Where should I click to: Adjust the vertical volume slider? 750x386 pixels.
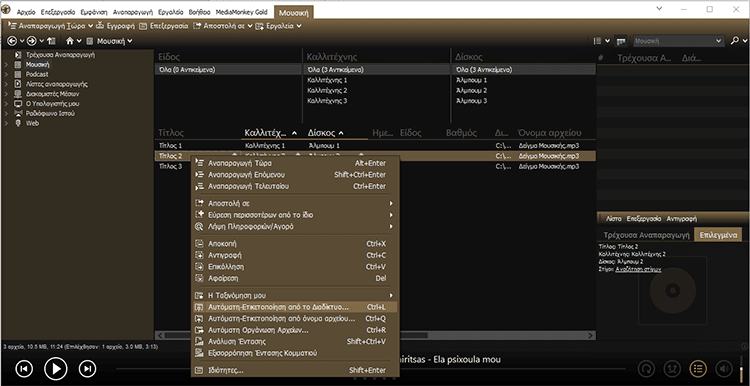point(742,370)
